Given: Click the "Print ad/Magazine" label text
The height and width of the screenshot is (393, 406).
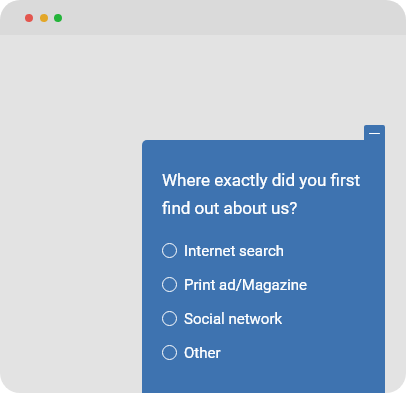Looking at the screenshot, I should pos(245,285).
